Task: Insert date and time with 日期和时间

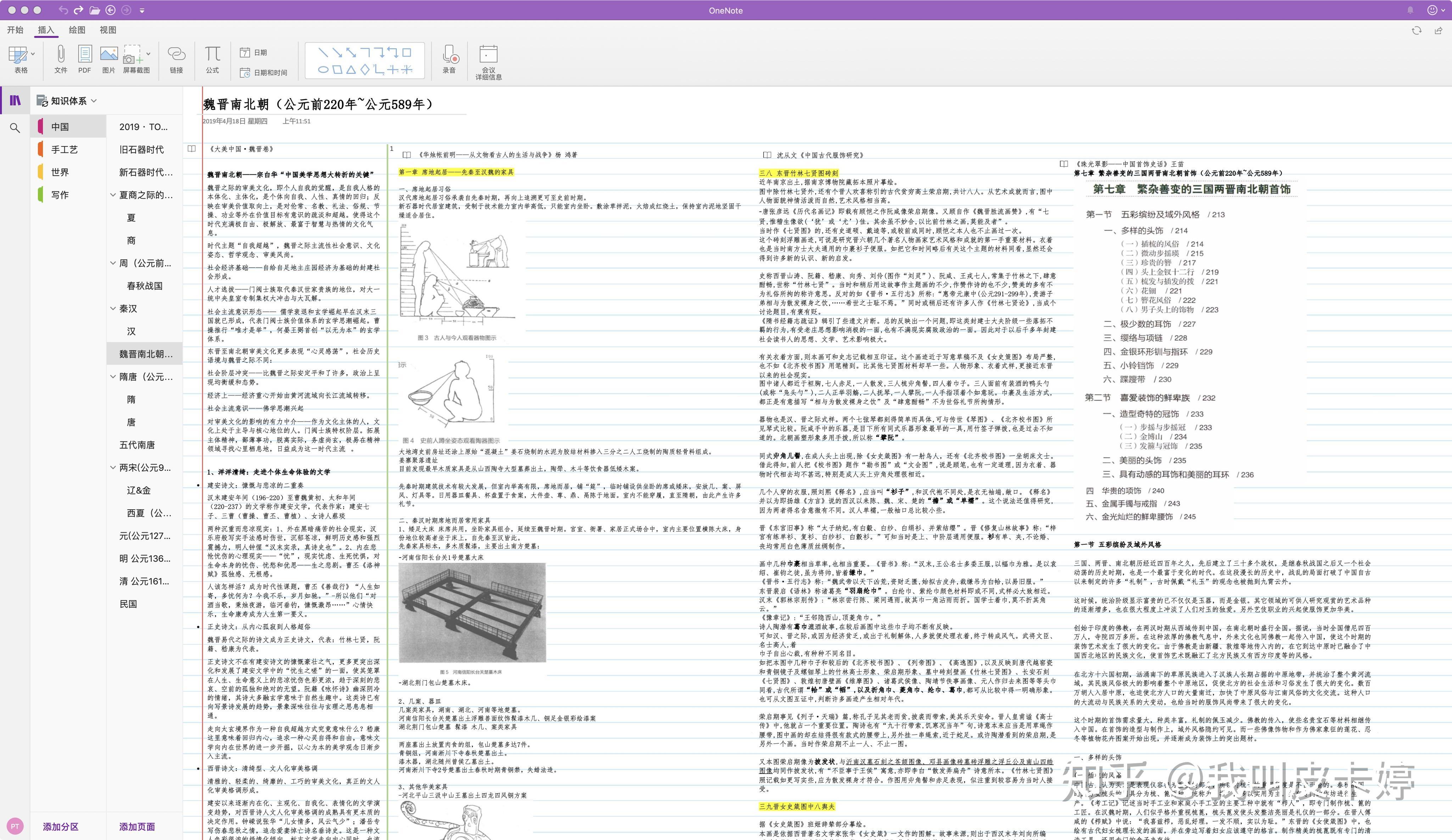Action: pyautogui.click(x=263, y=73)
